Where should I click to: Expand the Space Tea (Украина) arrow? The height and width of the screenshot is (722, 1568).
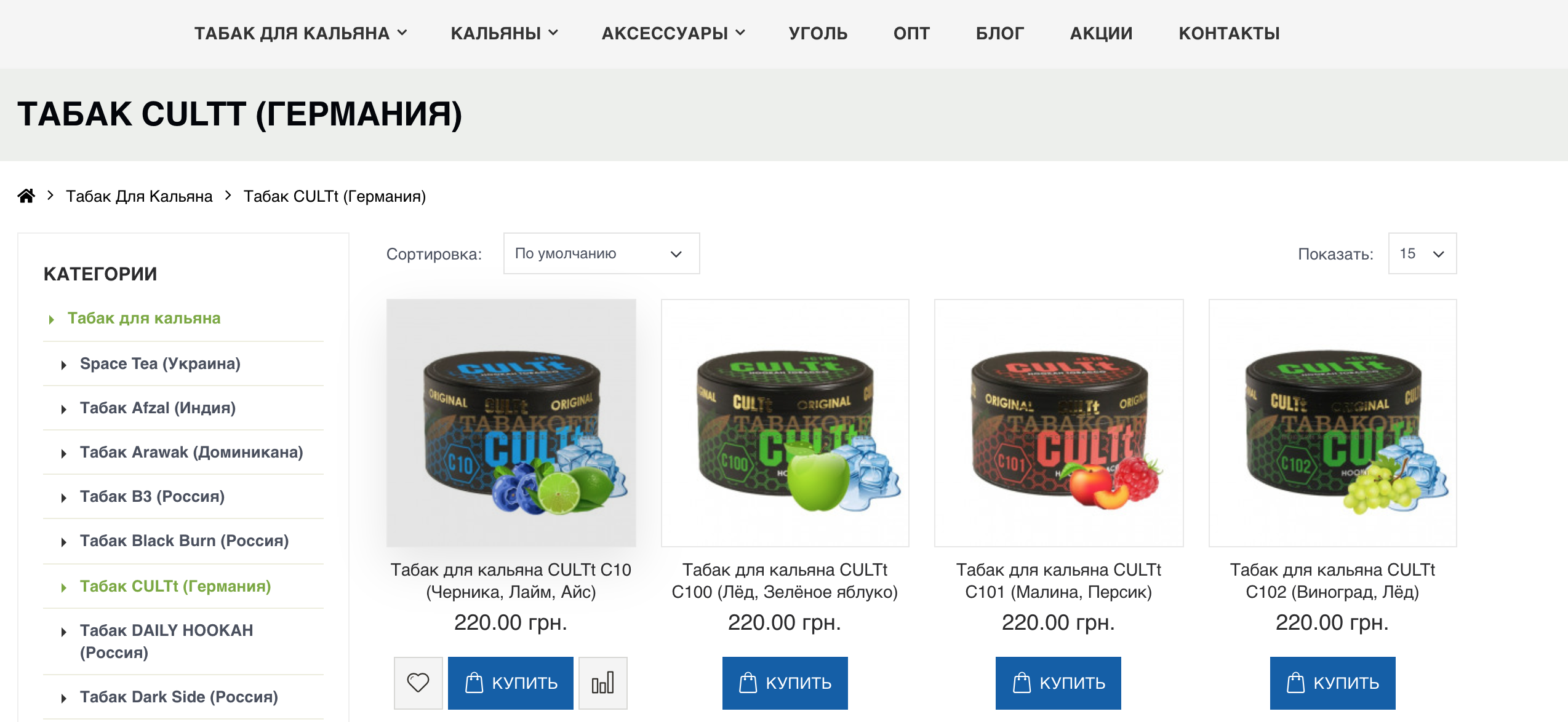[x=64, y=365]
